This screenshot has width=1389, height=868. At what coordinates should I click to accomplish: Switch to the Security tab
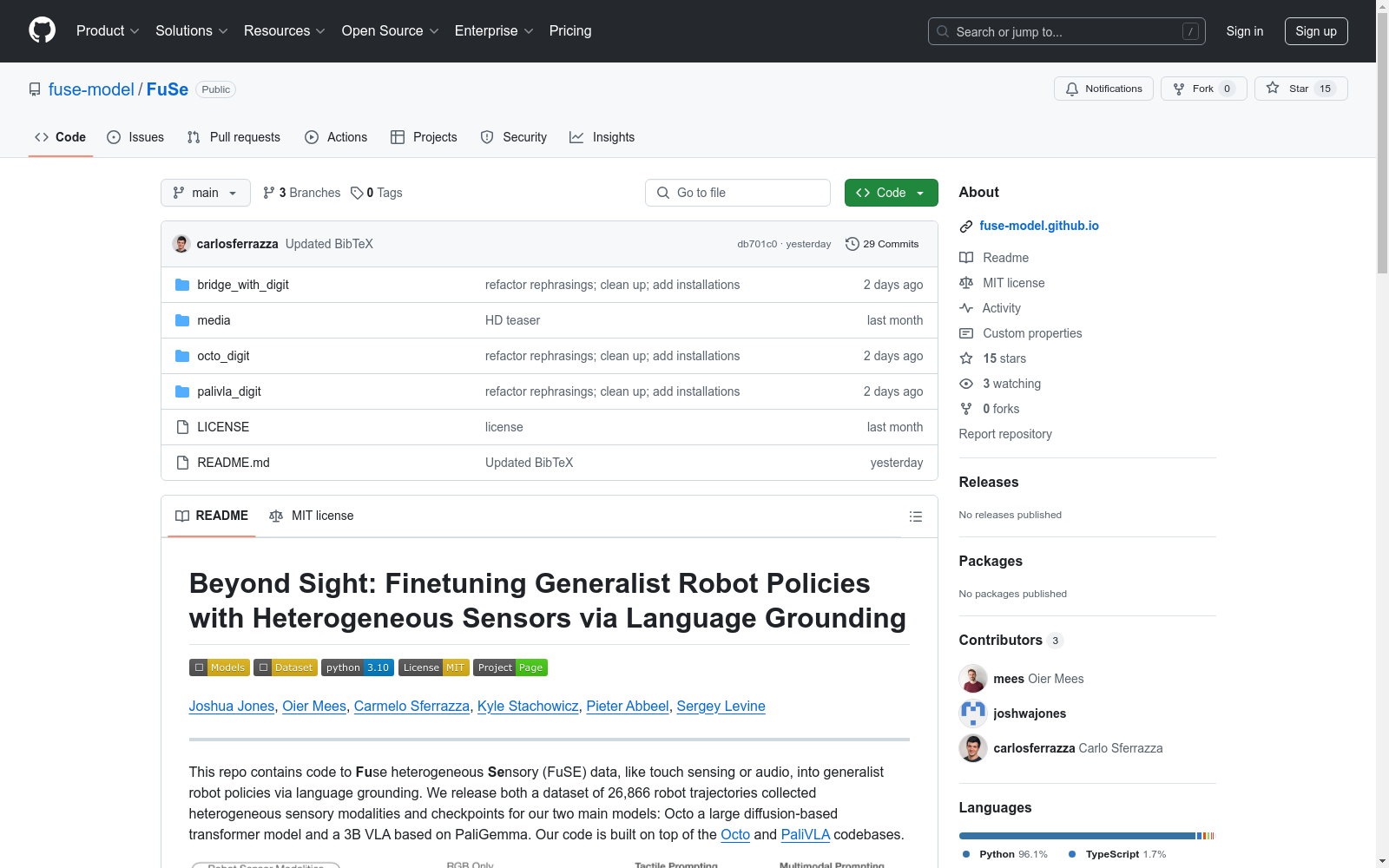514,137
